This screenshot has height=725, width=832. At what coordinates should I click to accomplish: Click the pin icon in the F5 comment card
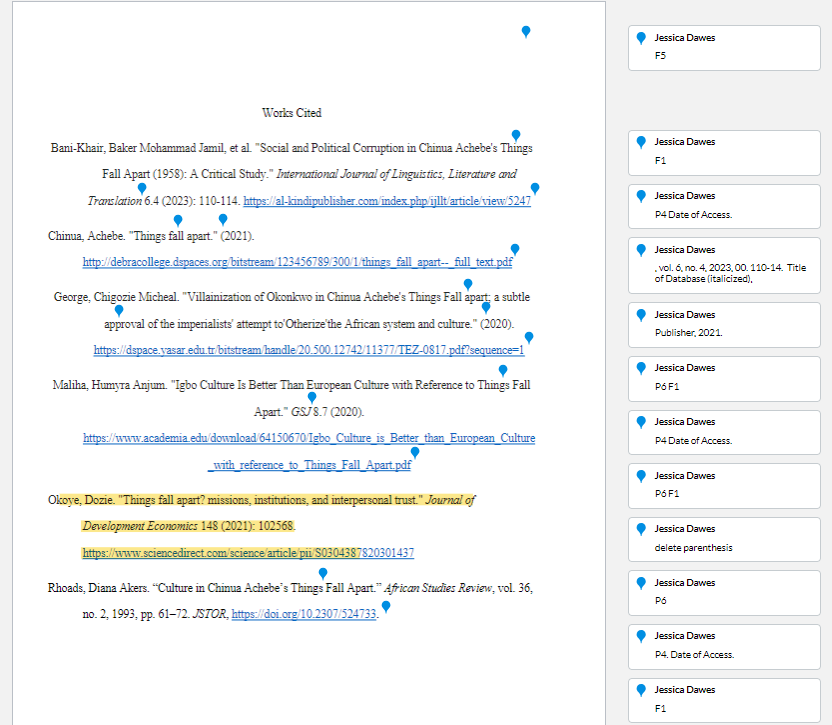(641, 38)
